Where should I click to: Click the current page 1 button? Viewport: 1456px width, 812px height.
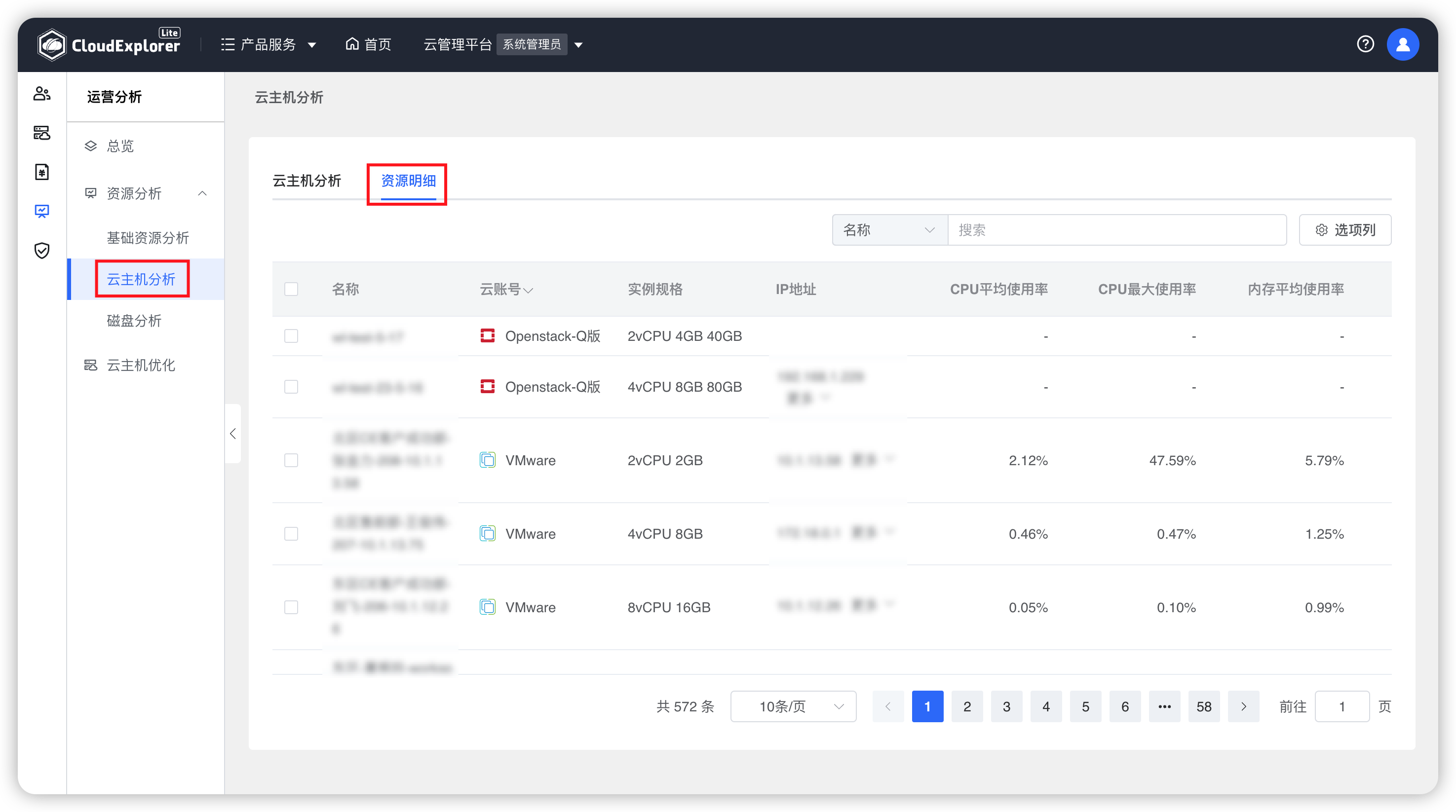point(927,706)
